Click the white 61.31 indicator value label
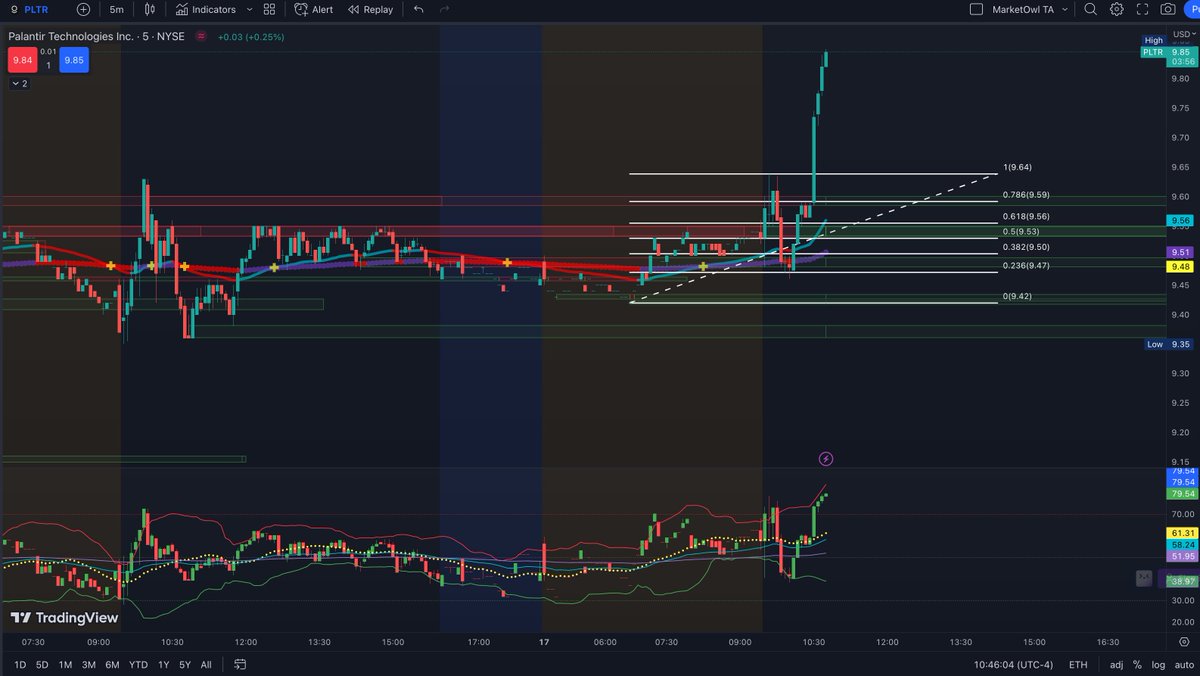The width and height of the screenshot is (1200, 676). 1181,532
